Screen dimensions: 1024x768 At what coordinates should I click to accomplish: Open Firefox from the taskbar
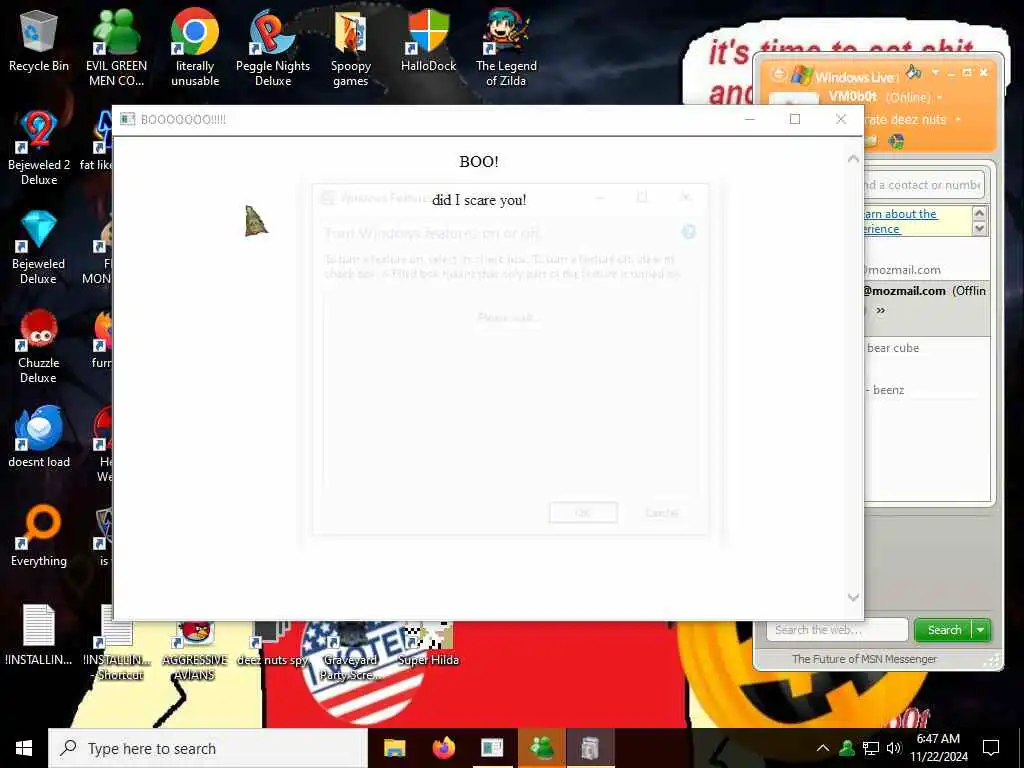(x=443, y=748)
